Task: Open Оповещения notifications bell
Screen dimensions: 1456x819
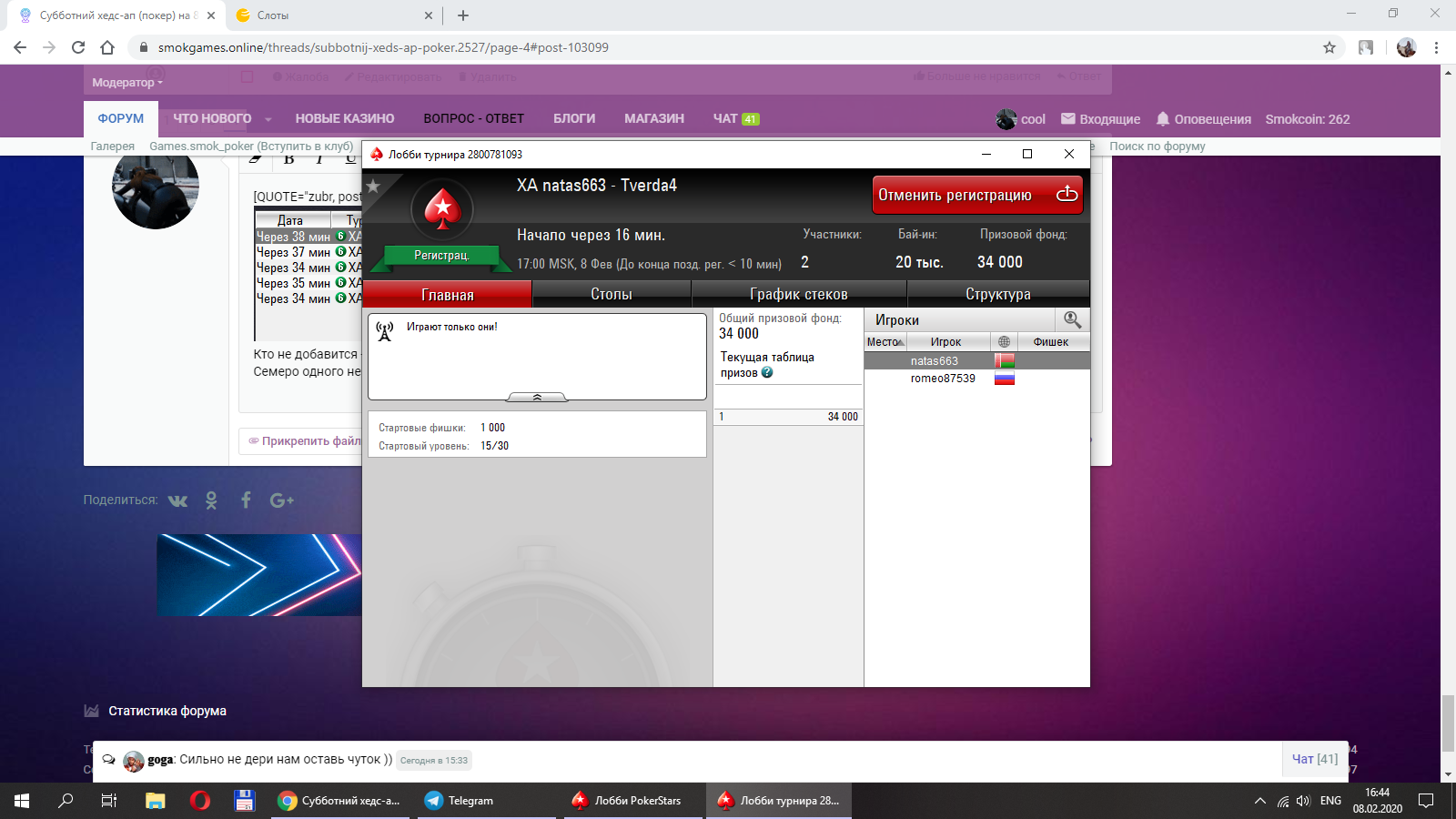Action: tap(1203, 119)
